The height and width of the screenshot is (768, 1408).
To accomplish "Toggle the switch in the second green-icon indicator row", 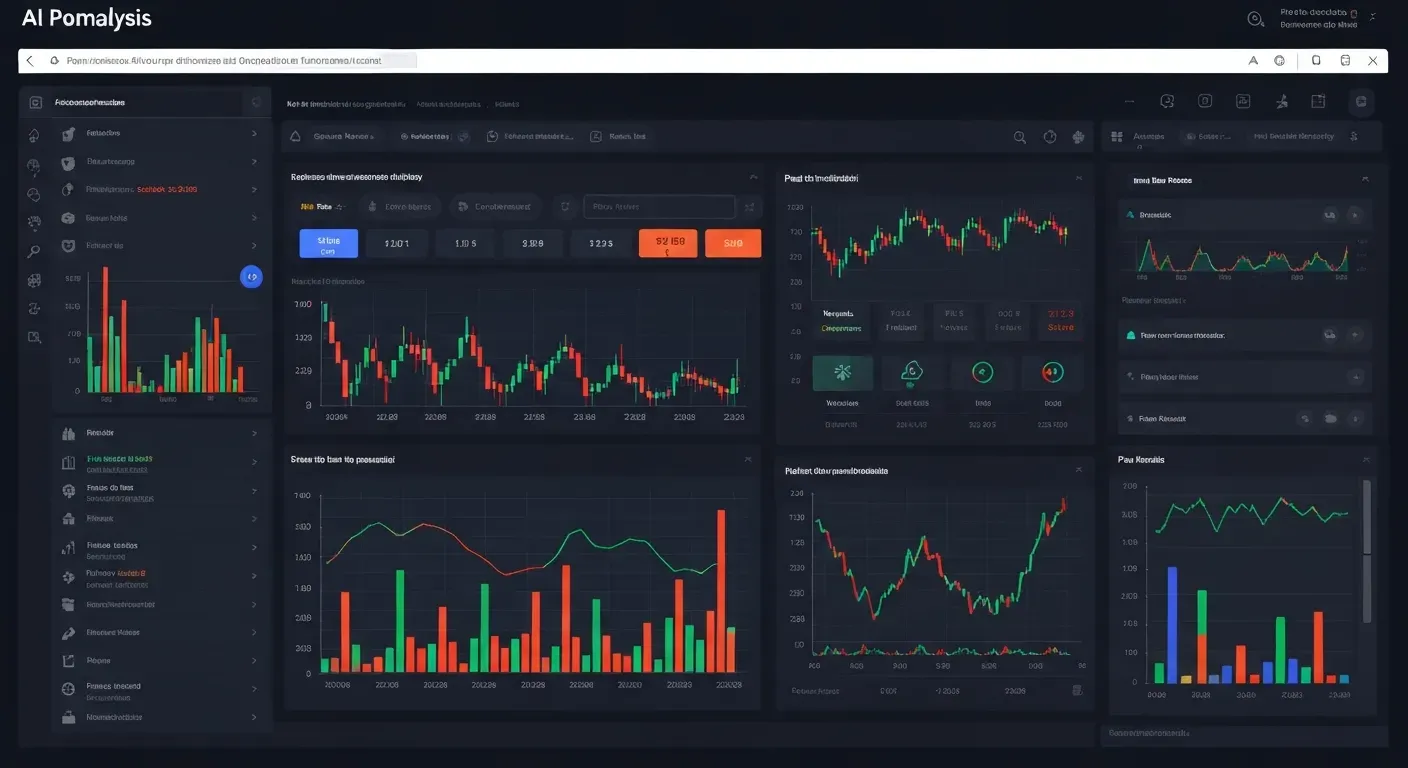I will [1330, 336].
